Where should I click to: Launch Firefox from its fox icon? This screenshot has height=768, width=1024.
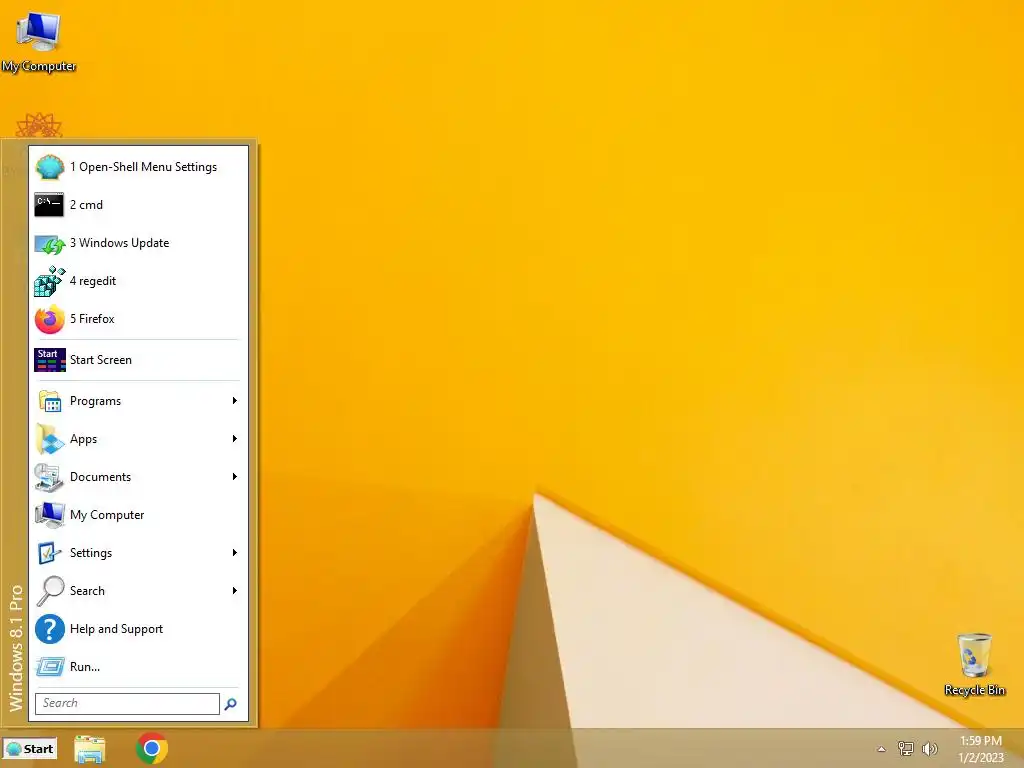pos(50,319)
